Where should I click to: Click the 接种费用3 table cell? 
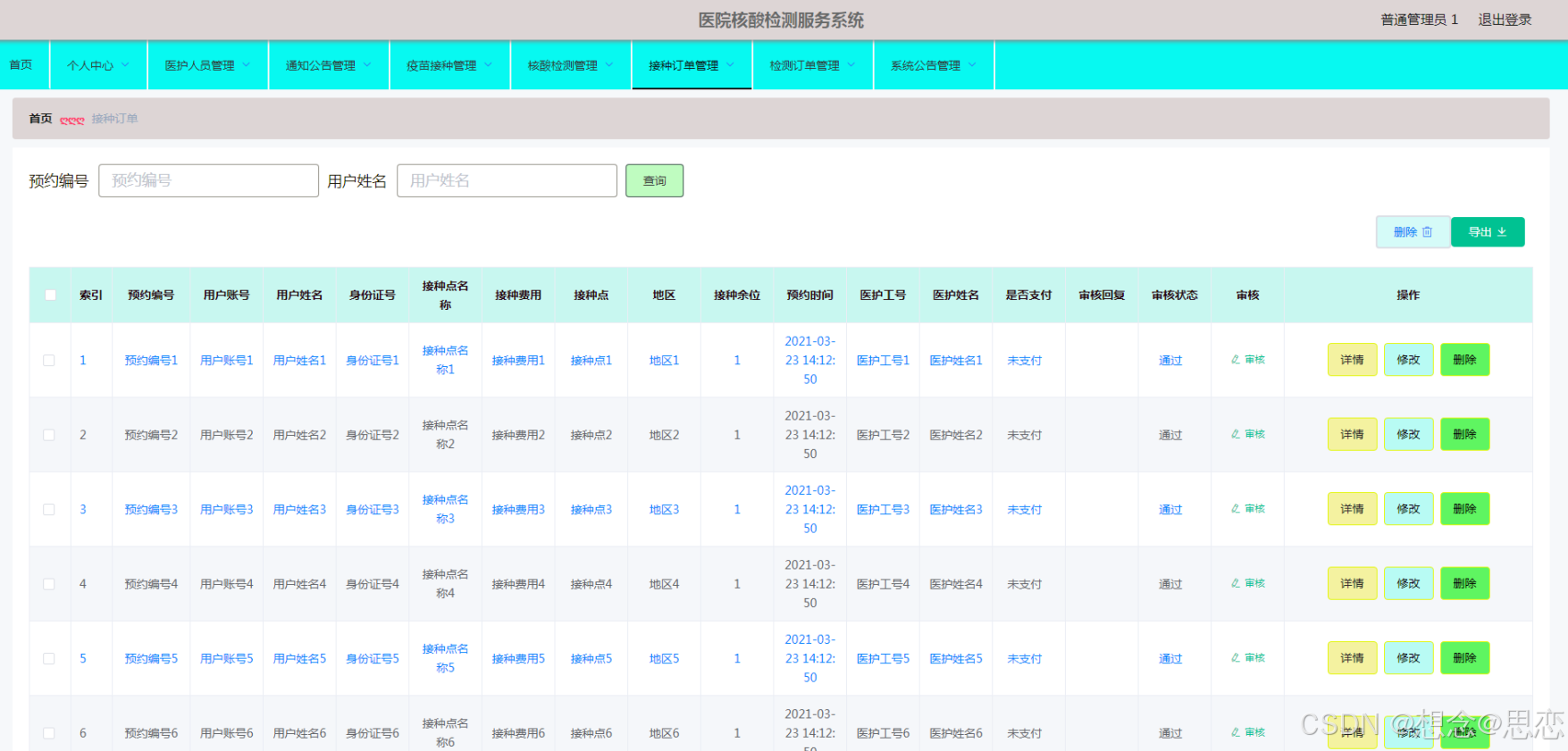[x=518, y=510]
